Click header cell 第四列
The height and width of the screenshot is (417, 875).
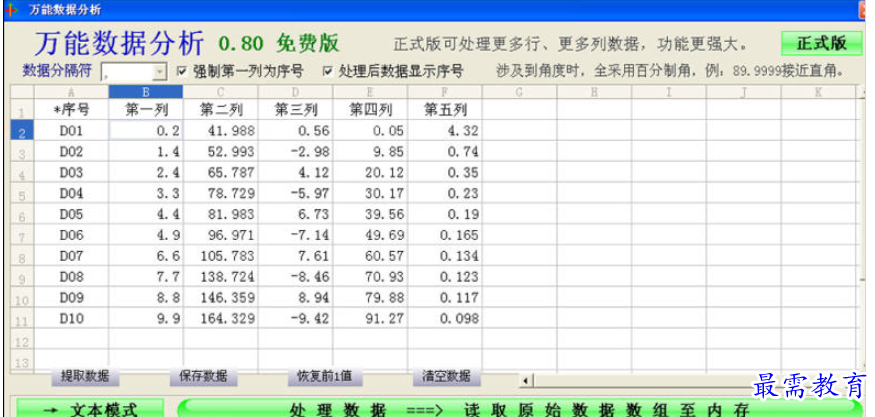tap(370, 109)
